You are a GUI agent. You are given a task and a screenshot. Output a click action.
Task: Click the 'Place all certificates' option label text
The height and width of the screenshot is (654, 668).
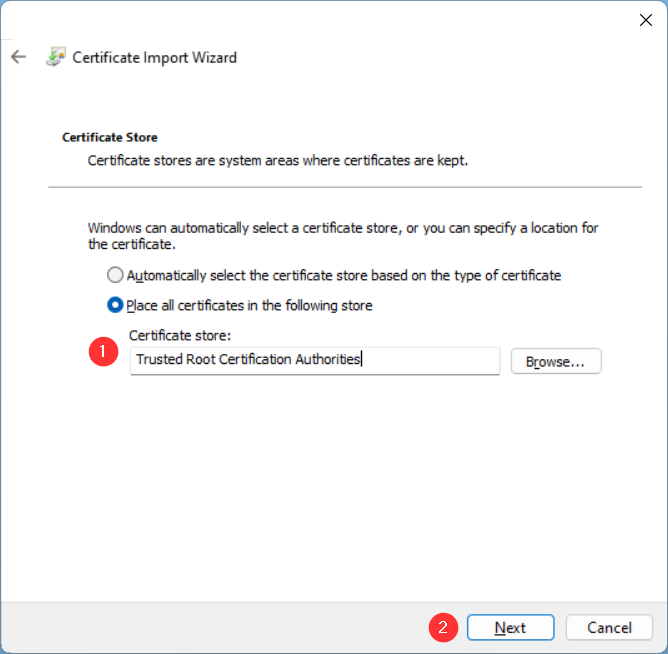tap(249, 305)
